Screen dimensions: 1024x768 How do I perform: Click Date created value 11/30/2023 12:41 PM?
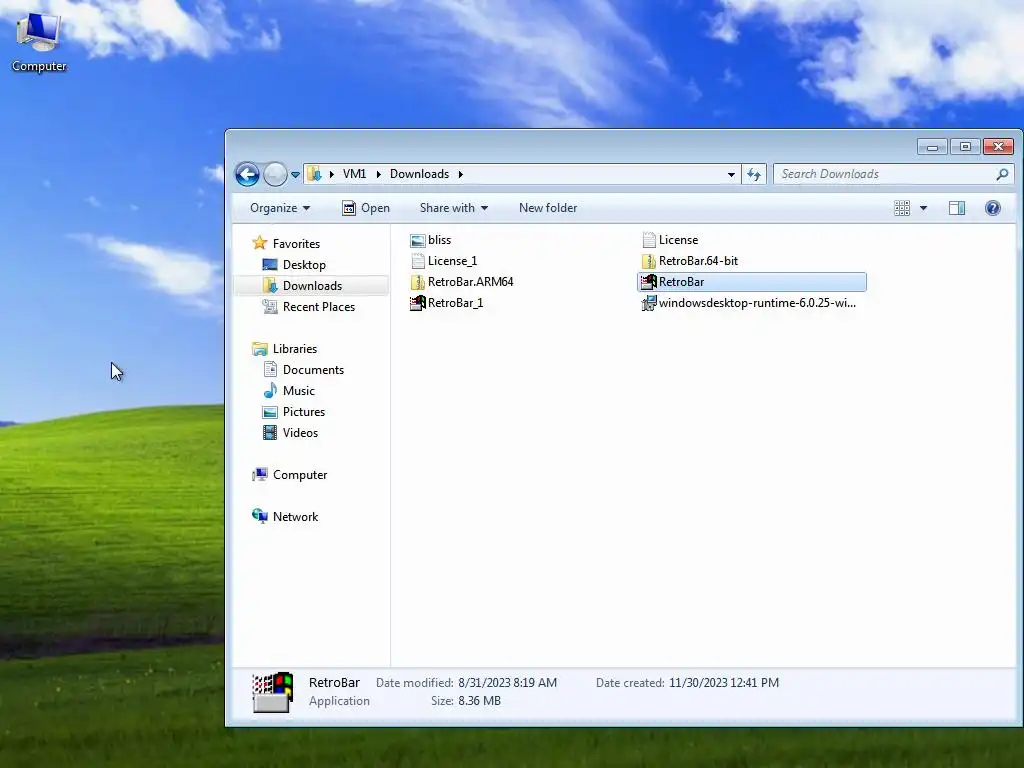pos(724,682)
